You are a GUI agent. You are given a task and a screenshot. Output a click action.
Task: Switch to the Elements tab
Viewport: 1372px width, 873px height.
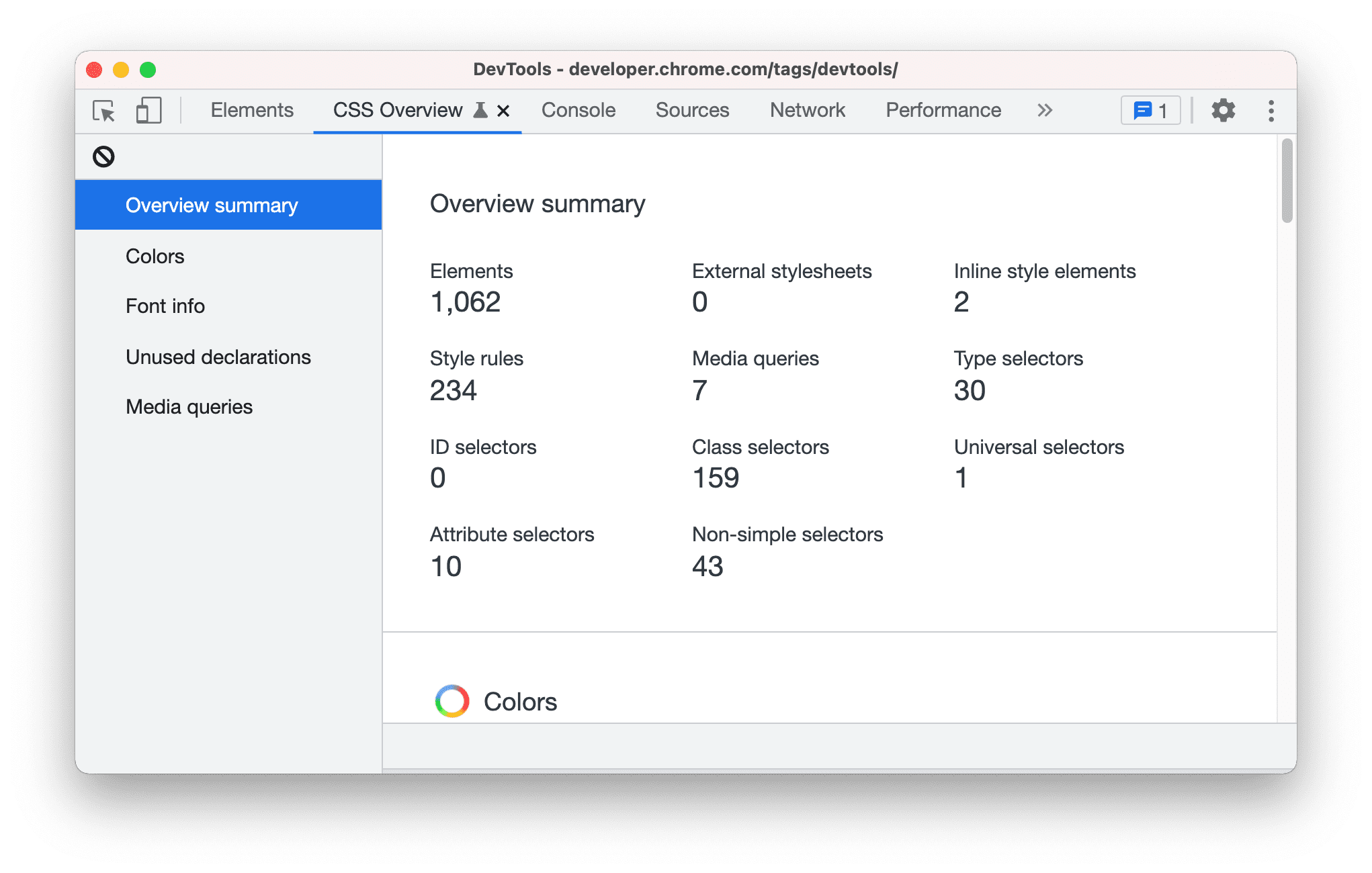click(x=251, y=110)
